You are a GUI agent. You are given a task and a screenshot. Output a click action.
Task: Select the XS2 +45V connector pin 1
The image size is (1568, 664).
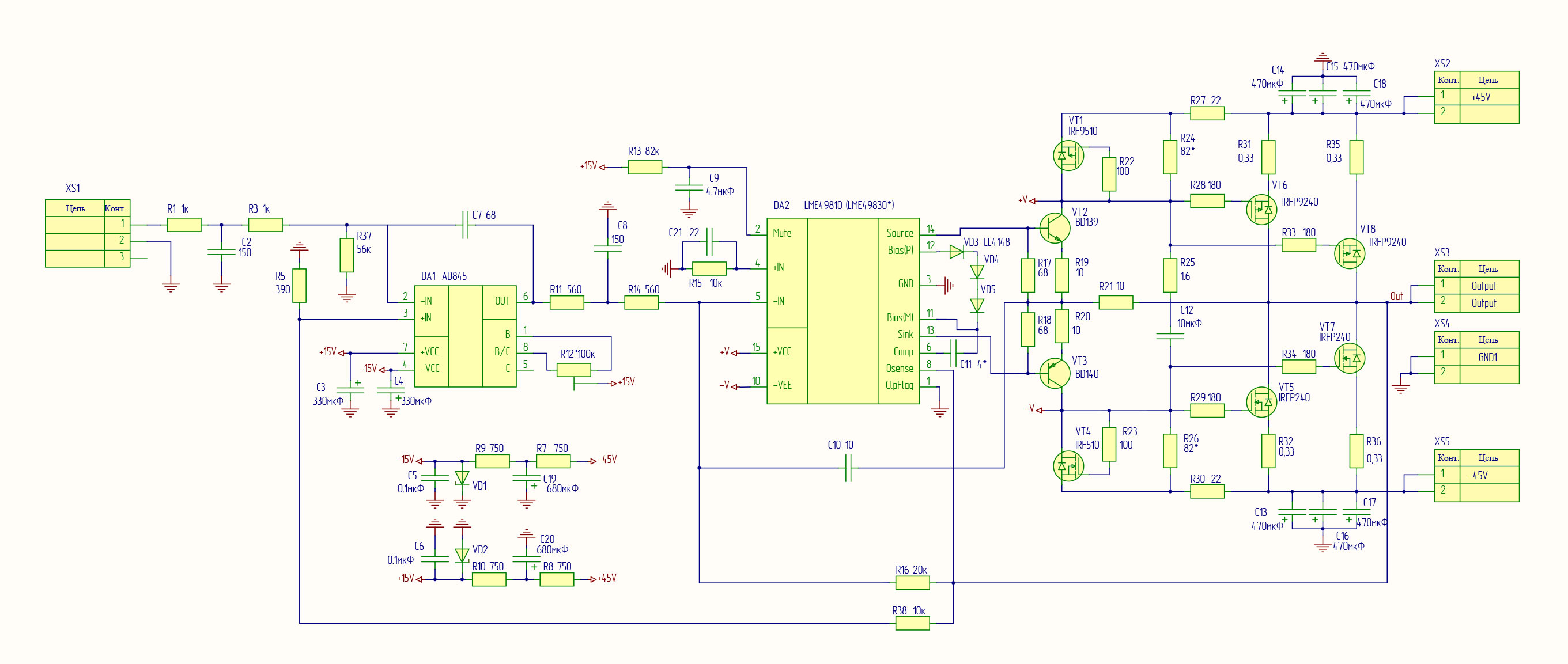pos(1477,97)
